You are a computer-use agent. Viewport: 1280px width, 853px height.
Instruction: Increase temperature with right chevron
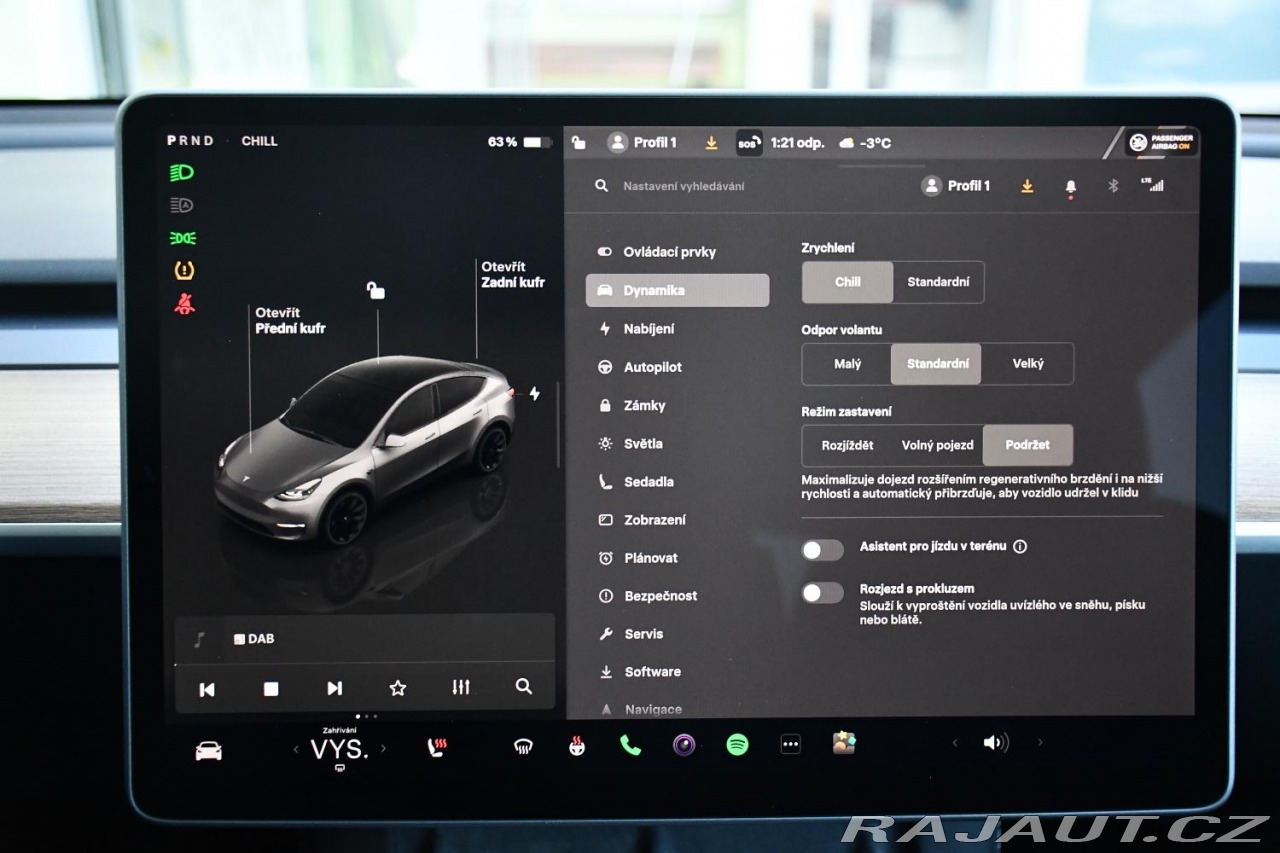click(383, 748)
